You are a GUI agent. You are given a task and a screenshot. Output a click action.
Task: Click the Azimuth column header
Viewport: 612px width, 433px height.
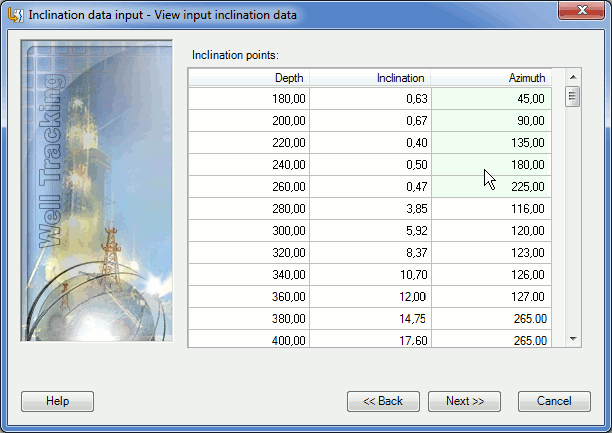pos(491,78)
